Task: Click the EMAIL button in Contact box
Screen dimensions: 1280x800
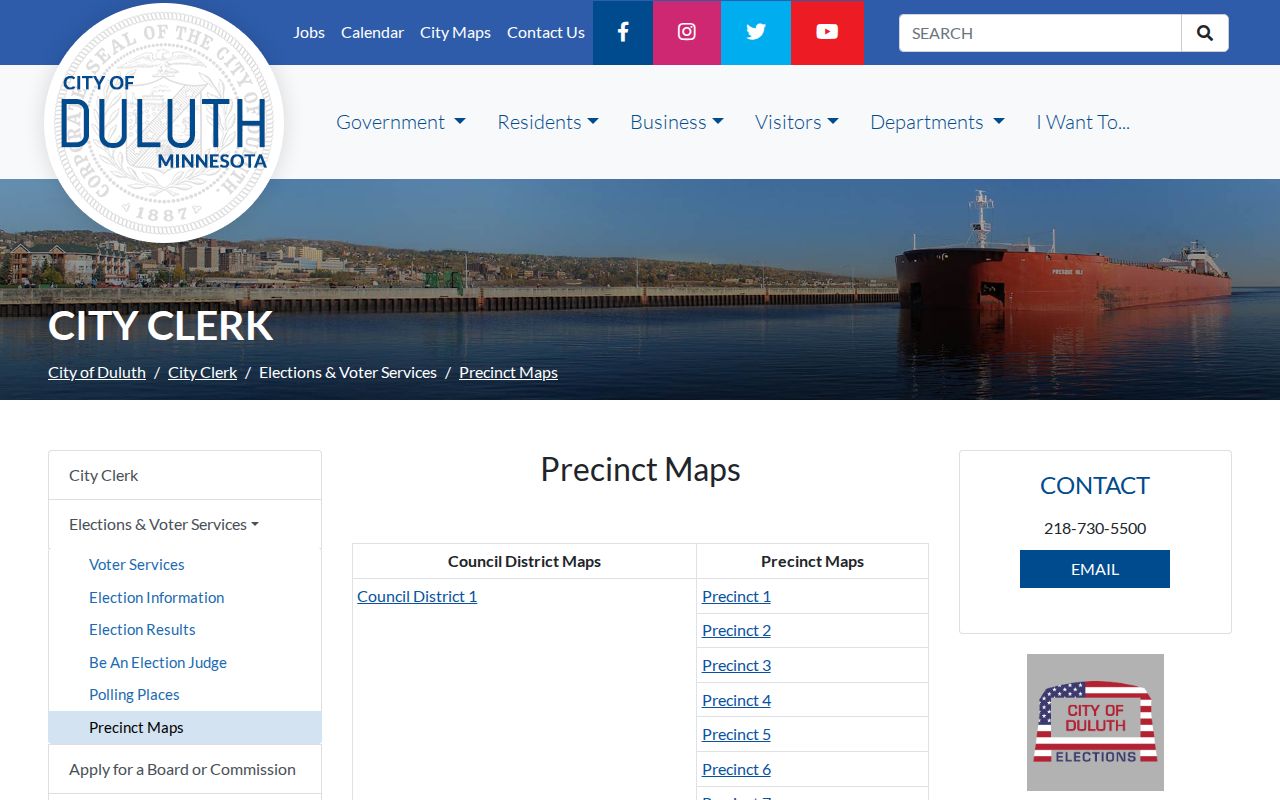Action: [1095, 569]
